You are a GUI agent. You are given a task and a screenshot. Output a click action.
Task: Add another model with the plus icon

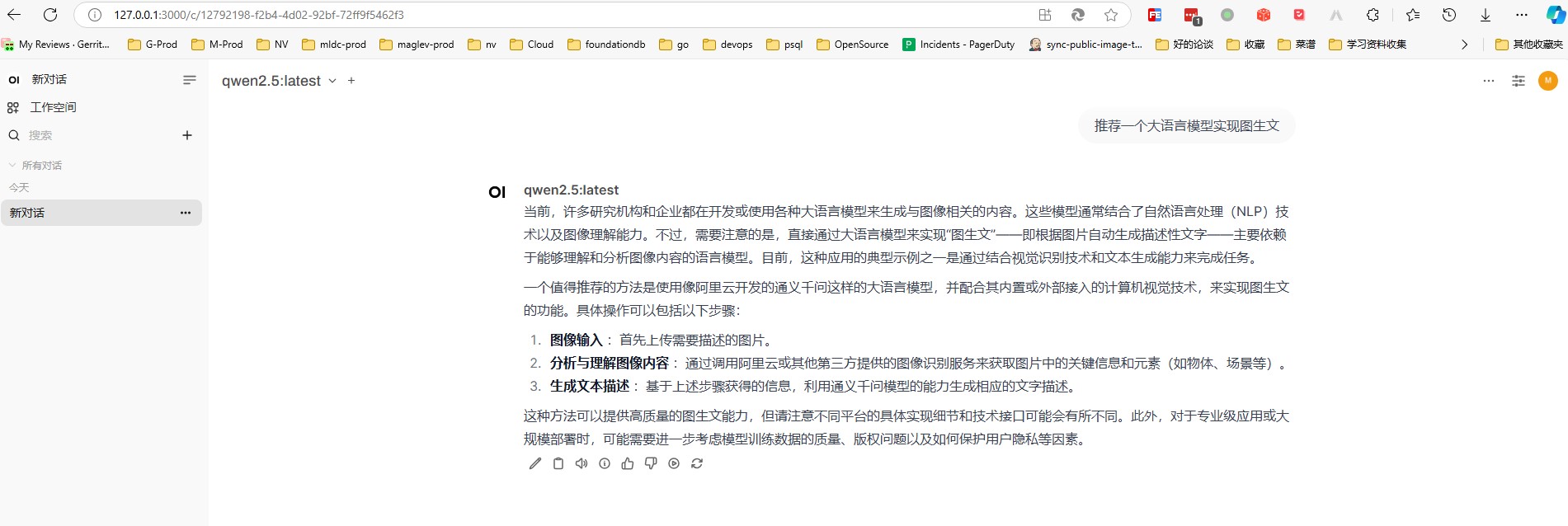point(351,81)
